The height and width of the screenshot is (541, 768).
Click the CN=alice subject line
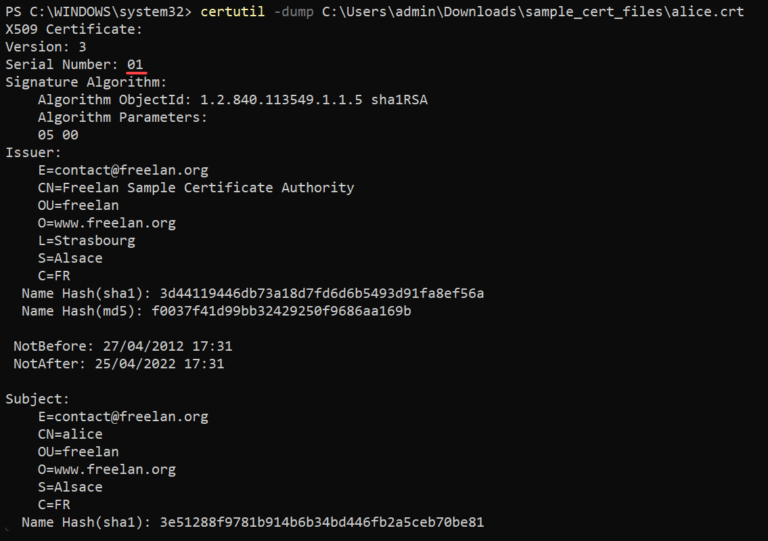pyautogui.click(x=70, y=434)
